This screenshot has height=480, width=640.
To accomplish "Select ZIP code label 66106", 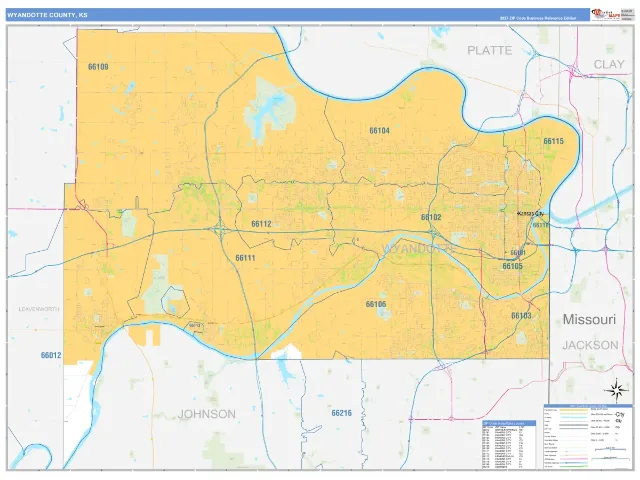I will pyautogui.click(x=376, y=304).
